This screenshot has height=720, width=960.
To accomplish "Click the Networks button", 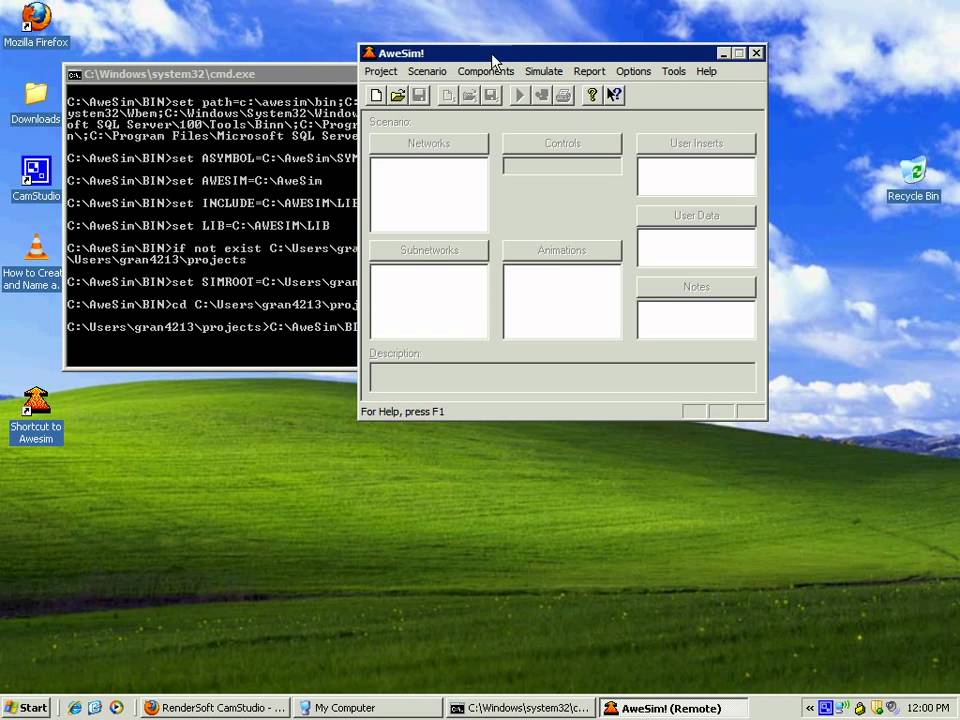I will point(429,143).
